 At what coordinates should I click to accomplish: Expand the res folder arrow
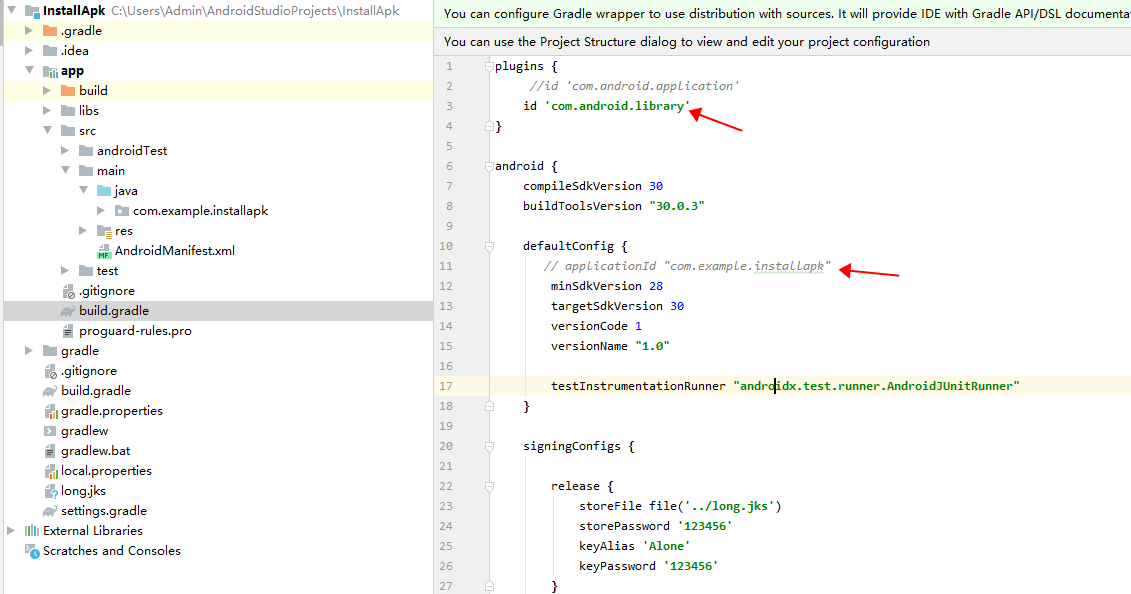(83, 230)
